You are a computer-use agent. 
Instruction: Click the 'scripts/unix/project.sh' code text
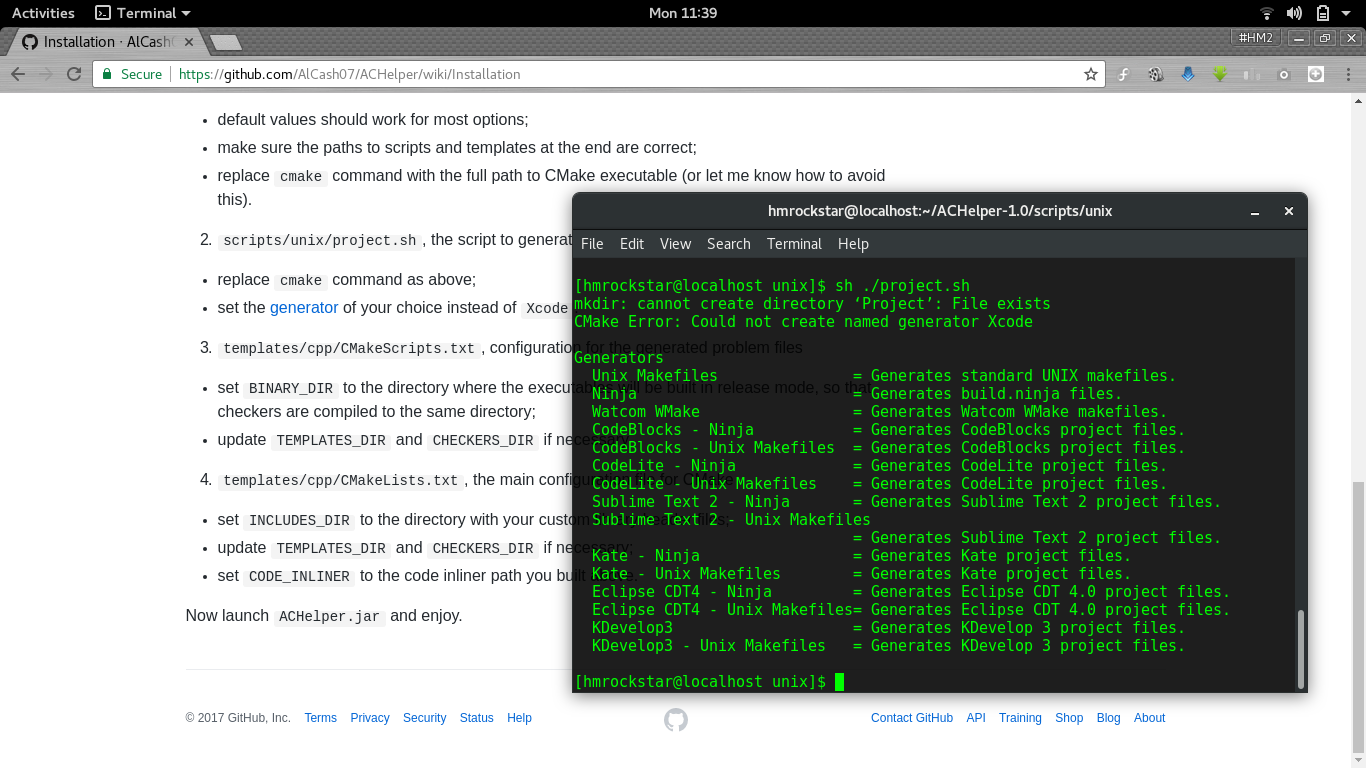click(319, 240)
